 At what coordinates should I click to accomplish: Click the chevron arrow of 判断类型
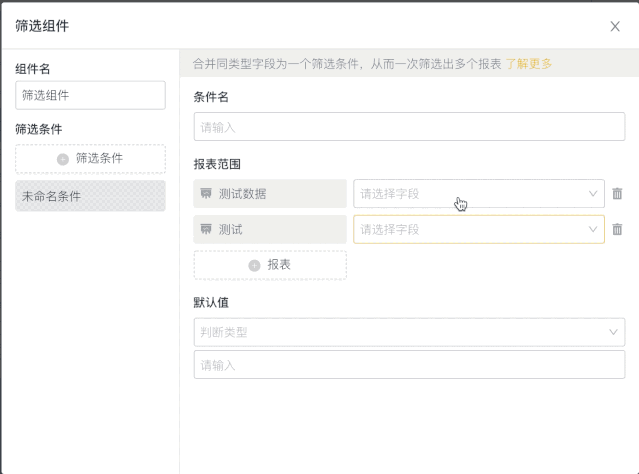click(613, 332)
